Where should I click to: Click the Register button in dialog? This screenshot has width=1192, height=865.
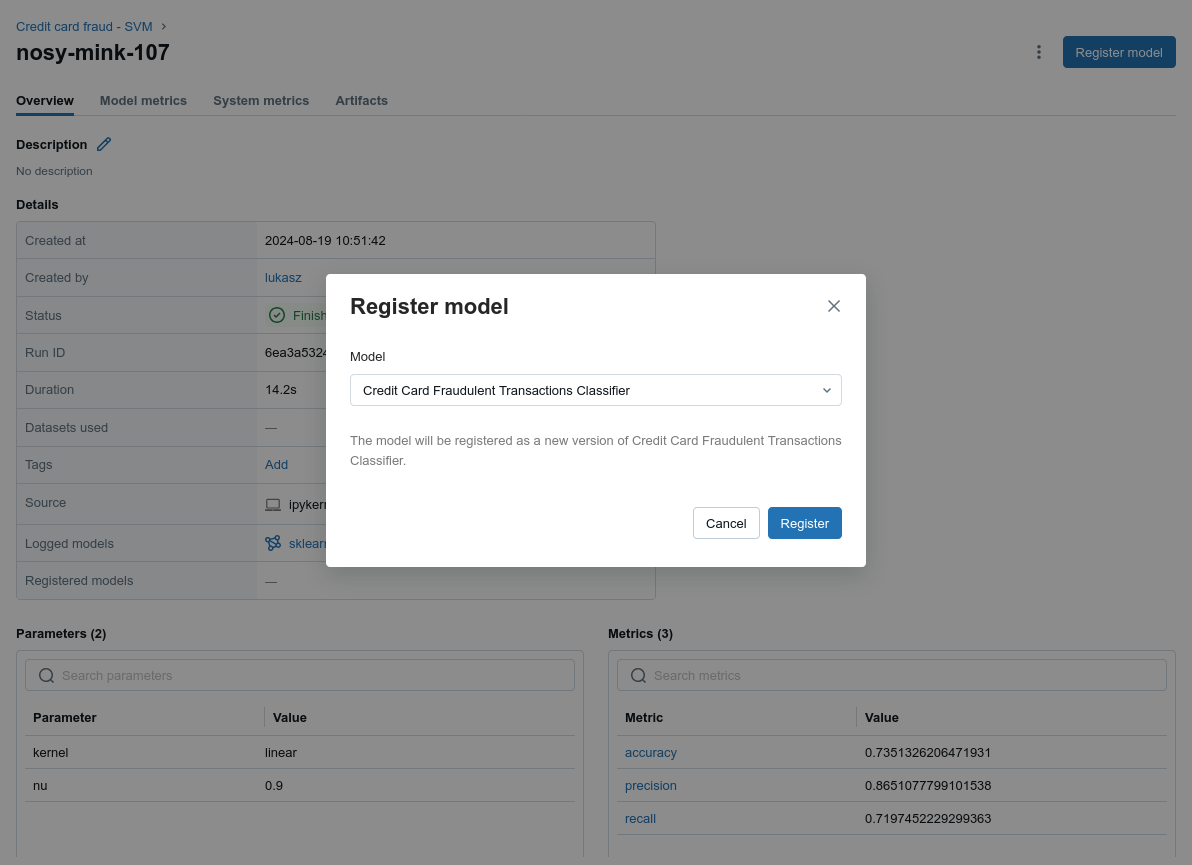click(x=804, y=523)
